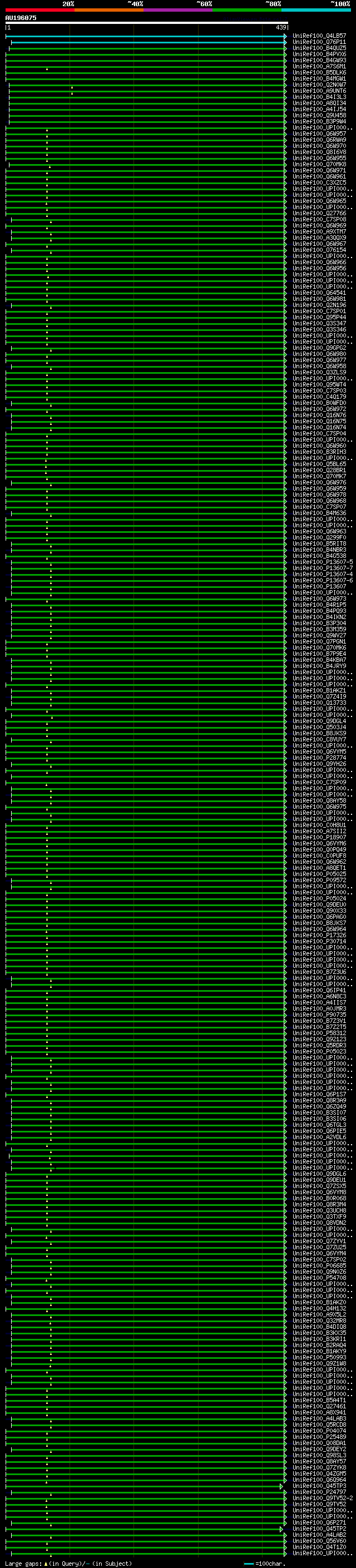This screenshot has height=1568, width=356.
Task: Click the label UniRef100_B3P9W4
Action: tap(319, 121)
